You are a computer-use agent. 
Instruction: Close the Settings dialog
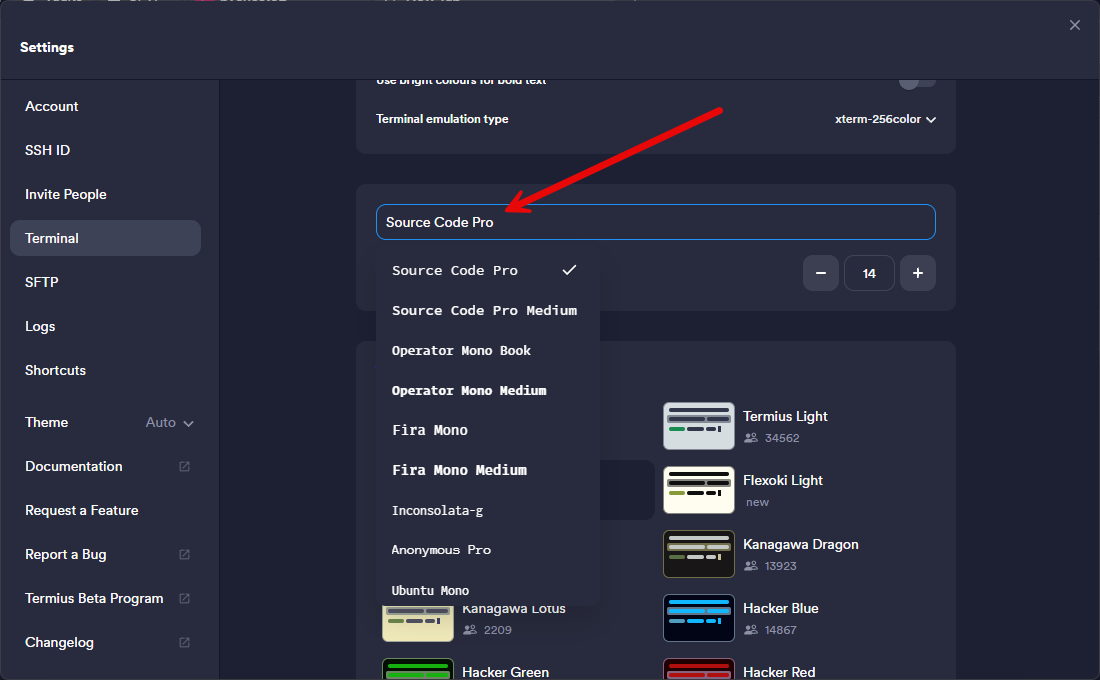tap(1074, 25)
